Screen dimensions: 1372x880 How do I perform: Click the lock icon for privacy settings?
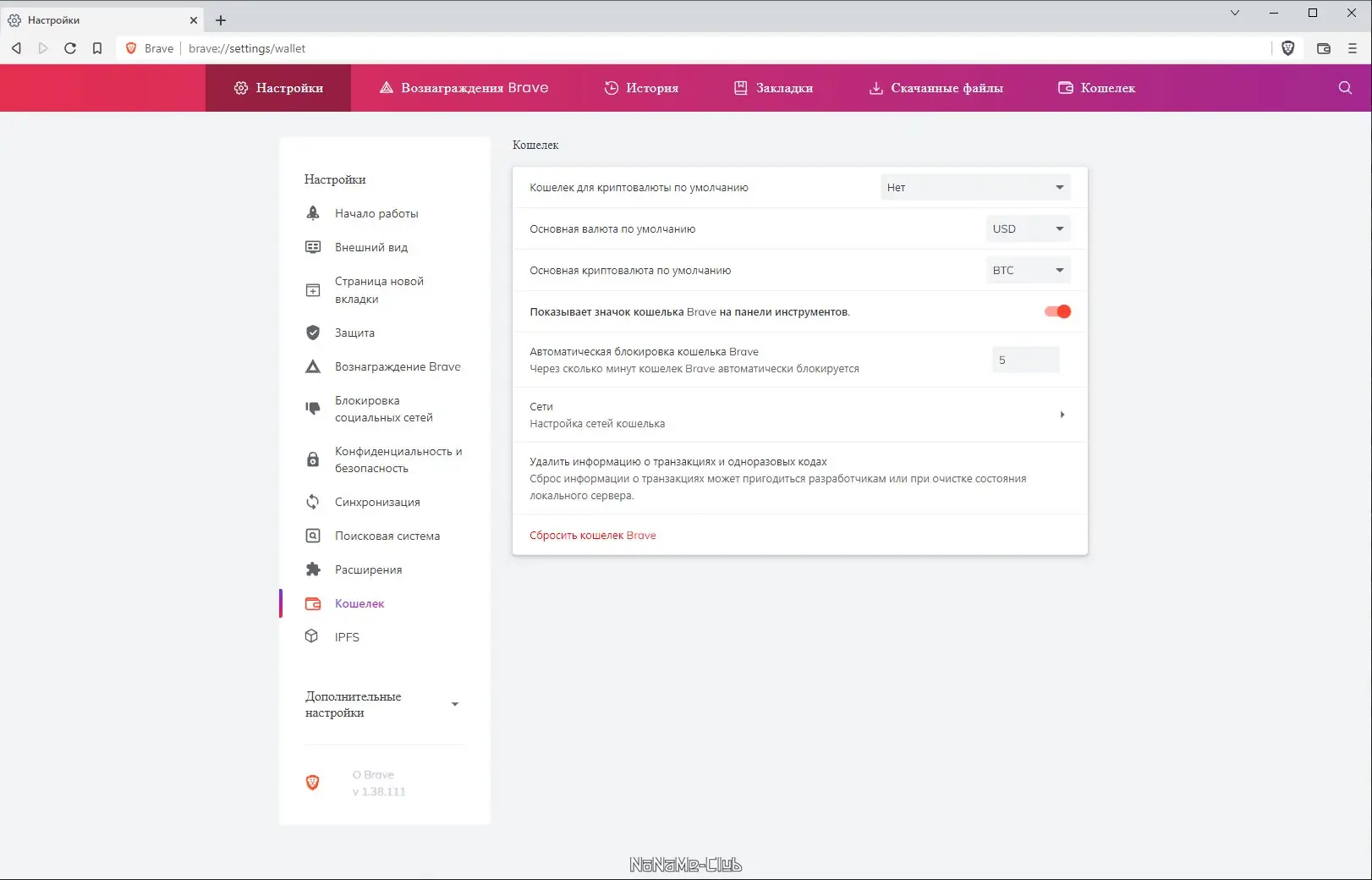(313, 459)
